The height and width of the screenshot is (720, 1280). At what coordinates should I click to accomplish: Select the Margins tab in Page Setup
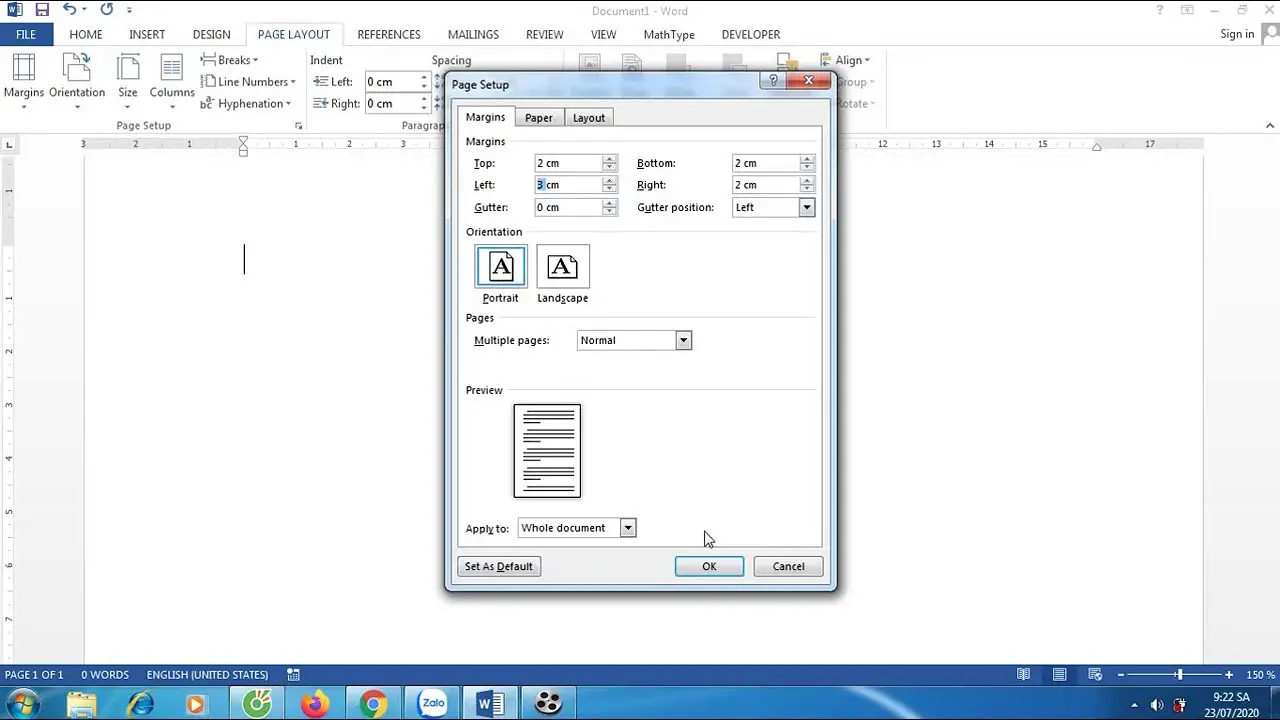pos(486,117)
